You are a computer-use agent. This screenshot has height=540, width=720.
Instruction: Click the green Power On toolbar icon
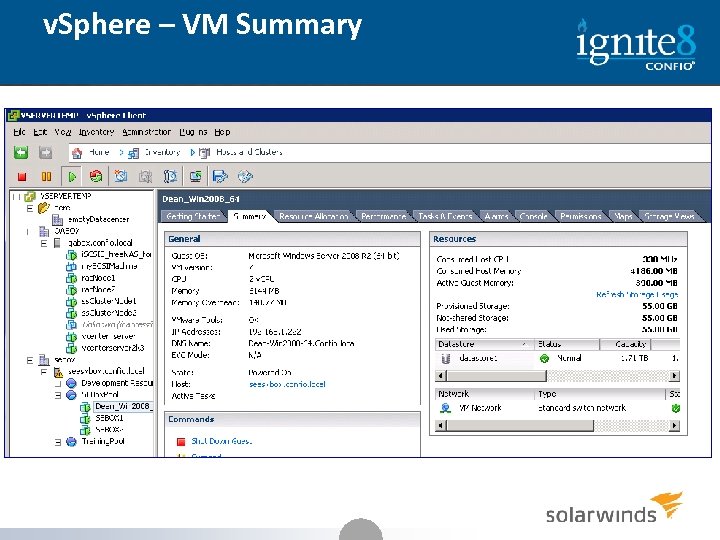[x=72, y=176]
